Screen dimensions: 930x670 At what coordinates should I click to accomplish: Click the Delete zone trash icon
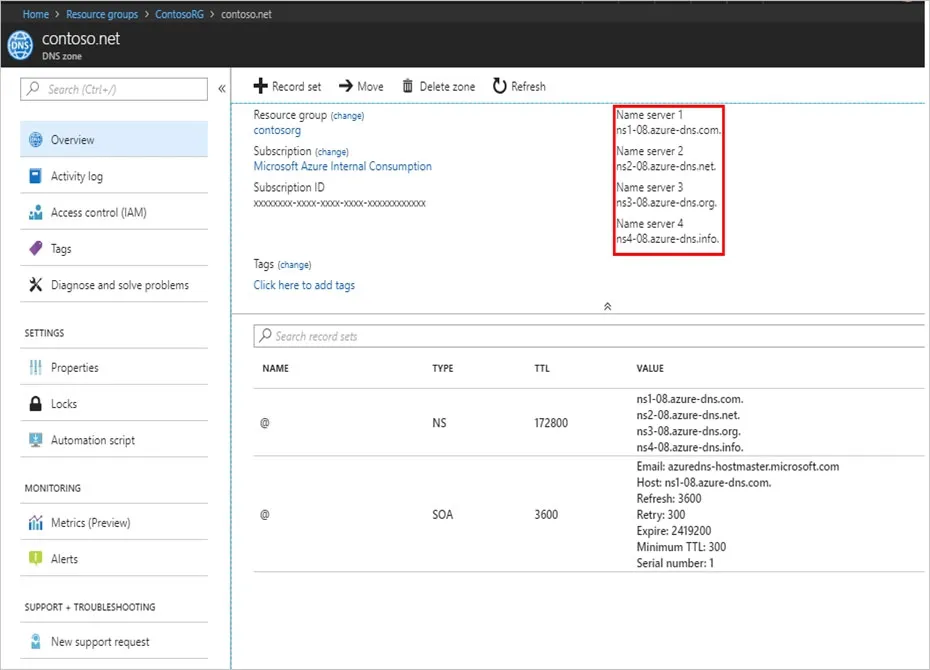(407, 86)
